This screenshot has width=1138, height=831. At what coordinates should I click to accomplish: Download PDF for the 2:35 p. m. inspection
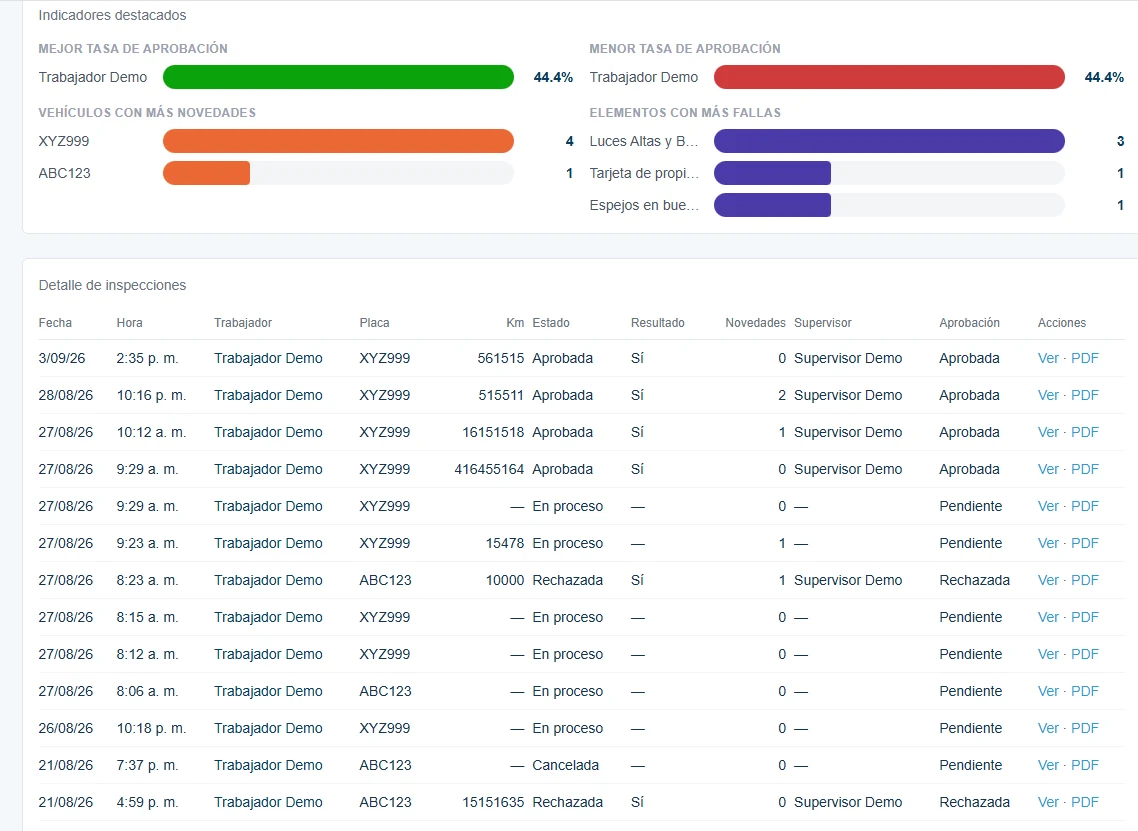pyautogui.click(x=1084, y=359)
